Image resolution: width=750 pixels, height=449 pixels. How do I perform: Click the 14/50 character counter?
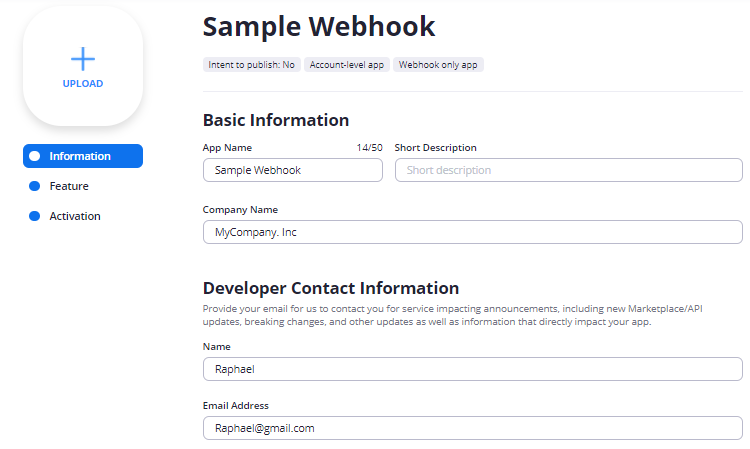(x=369, y=148)
